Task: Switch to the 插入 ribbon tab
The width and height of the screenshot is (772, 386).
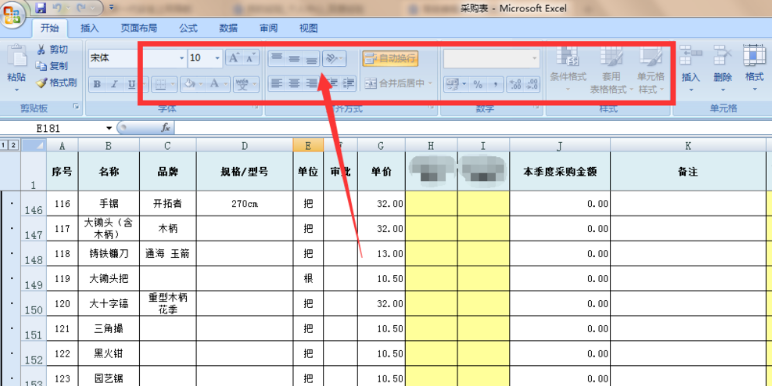Action: tap(90, 29)
